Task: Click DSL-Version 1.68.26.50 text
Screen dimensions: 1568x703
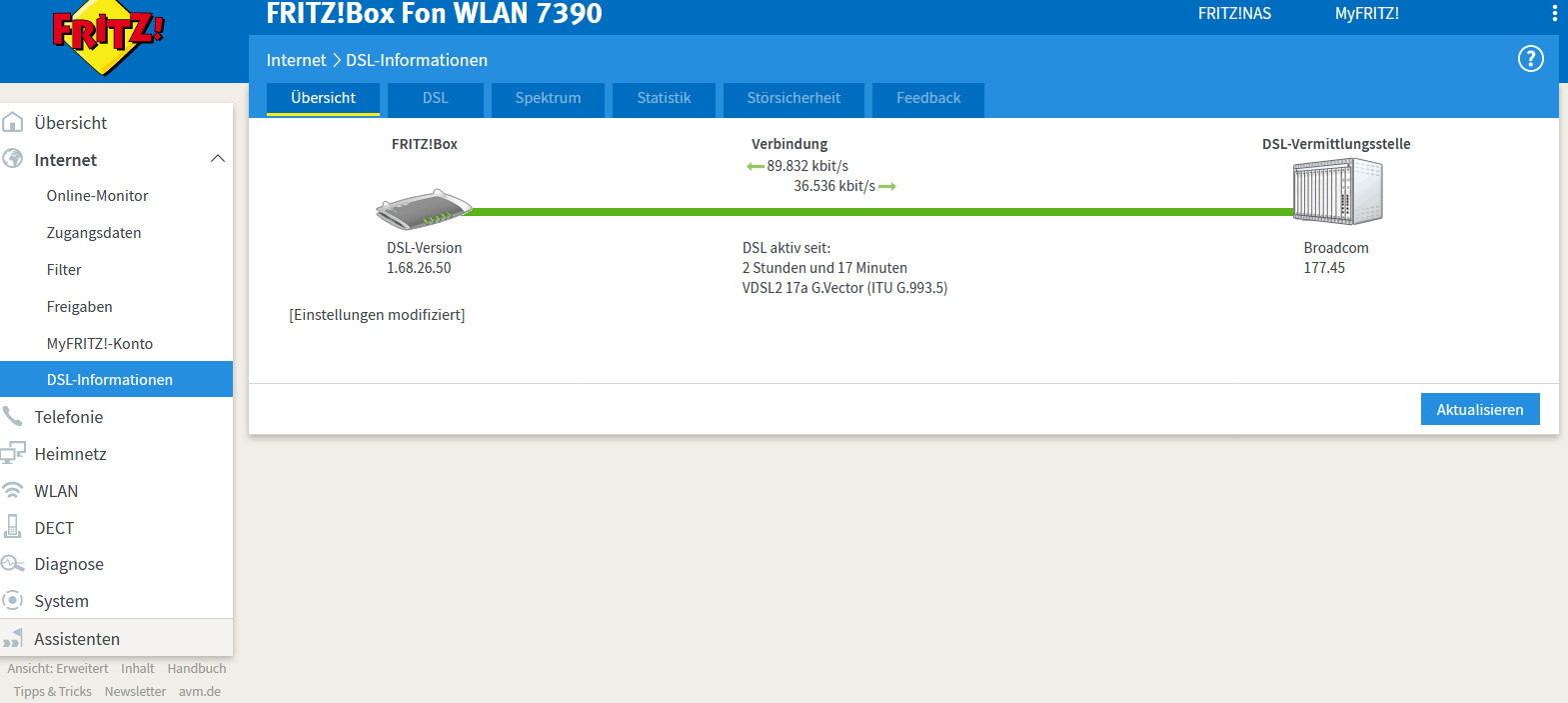Action: (x=424, y=258)
